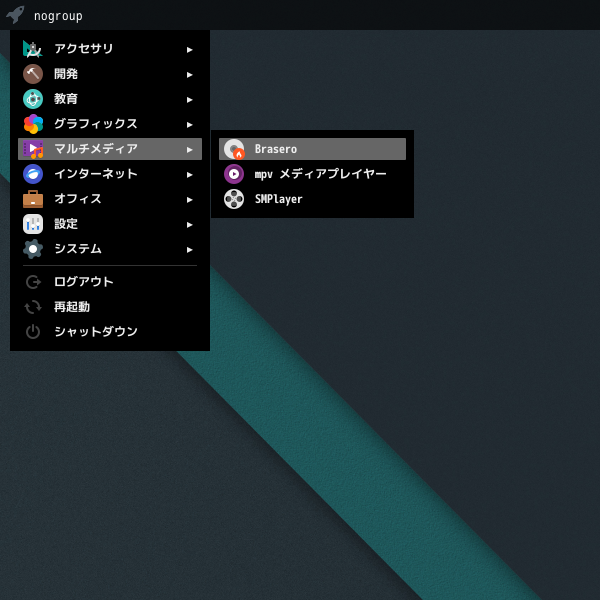Choose シャットダウン to power off

click(110, 332)
